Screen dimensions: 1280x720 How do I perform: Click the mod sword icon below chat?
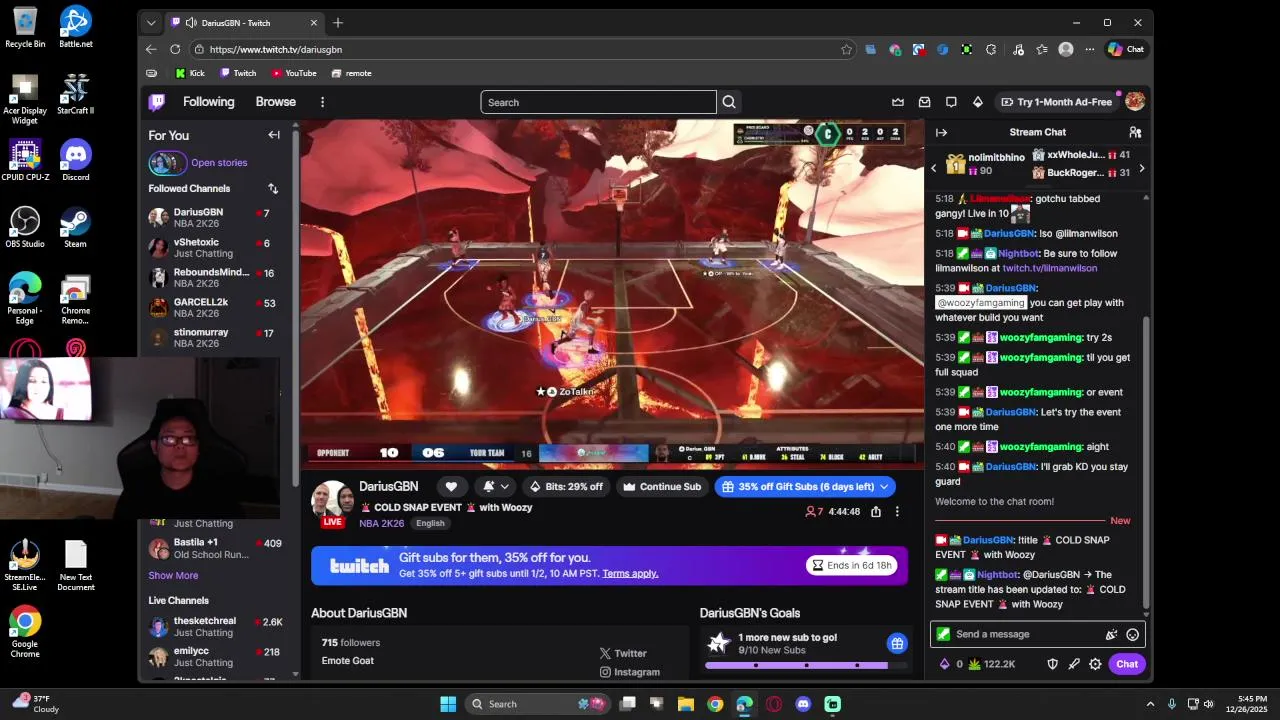[x=1074, y=664]
